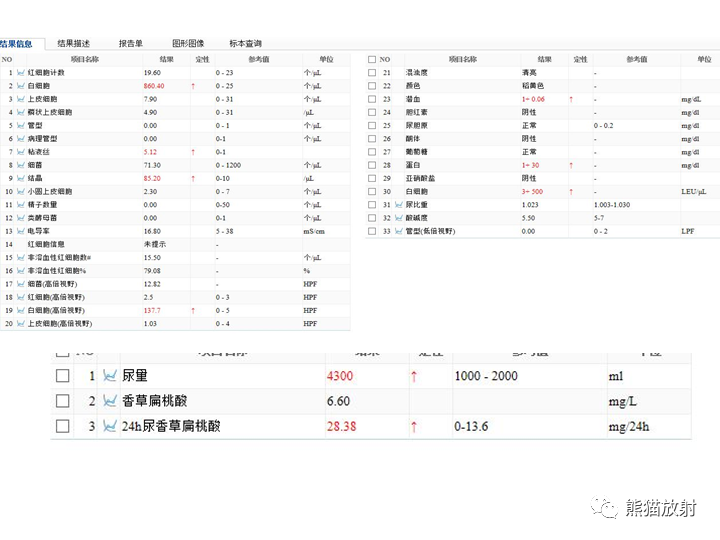Check the box for row 33 管型(低倍视野)
720x540 pixels.
(x=372, y=231)
